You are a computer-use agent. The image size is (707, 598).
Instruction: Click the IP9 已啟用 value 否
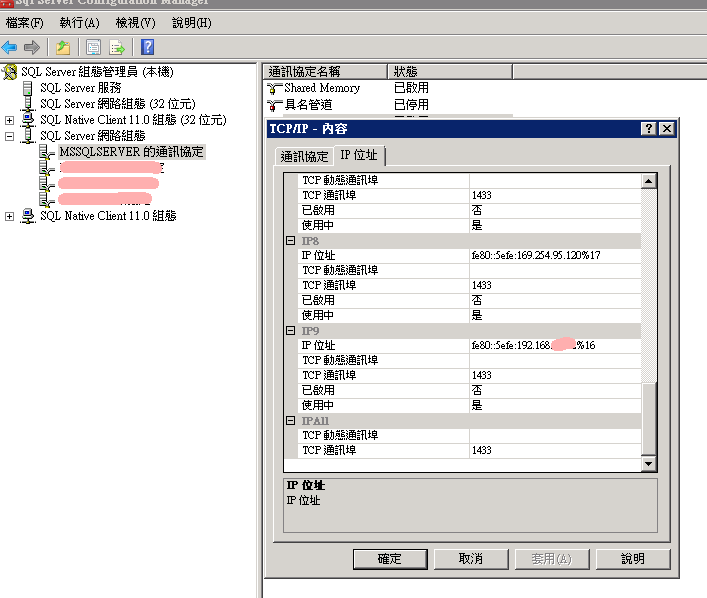pyautogui.click(x=555, y=391)
